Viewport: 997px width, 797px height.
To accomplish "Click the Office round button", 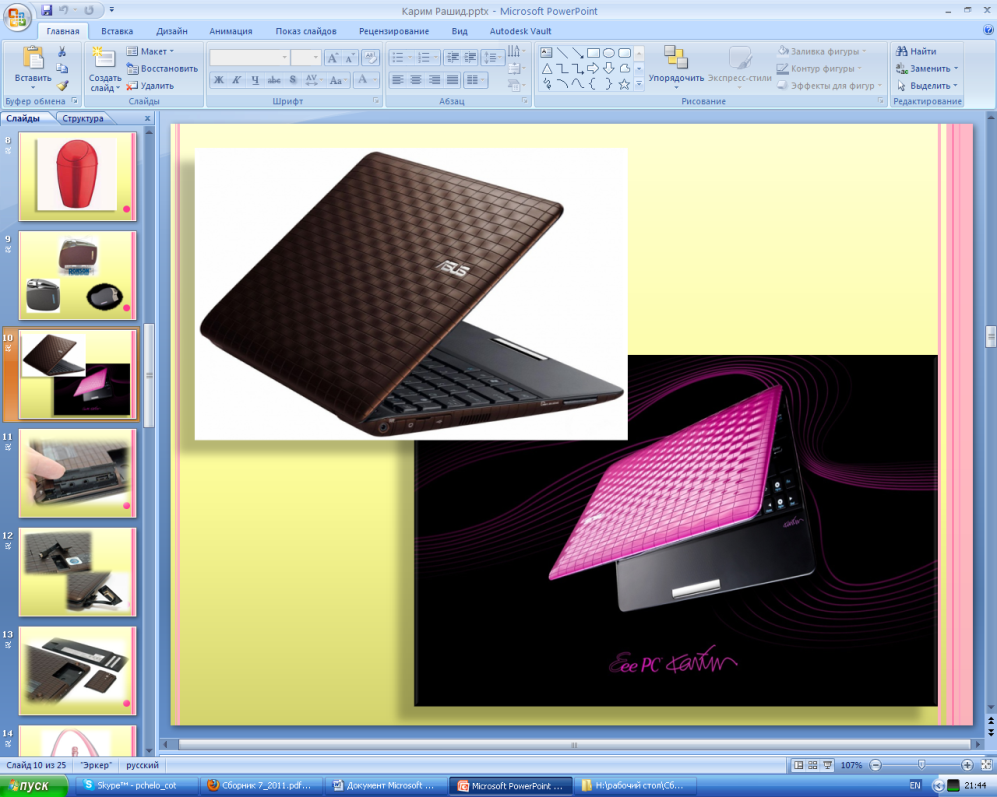I will pyautogui.click(x=17, y=17).
